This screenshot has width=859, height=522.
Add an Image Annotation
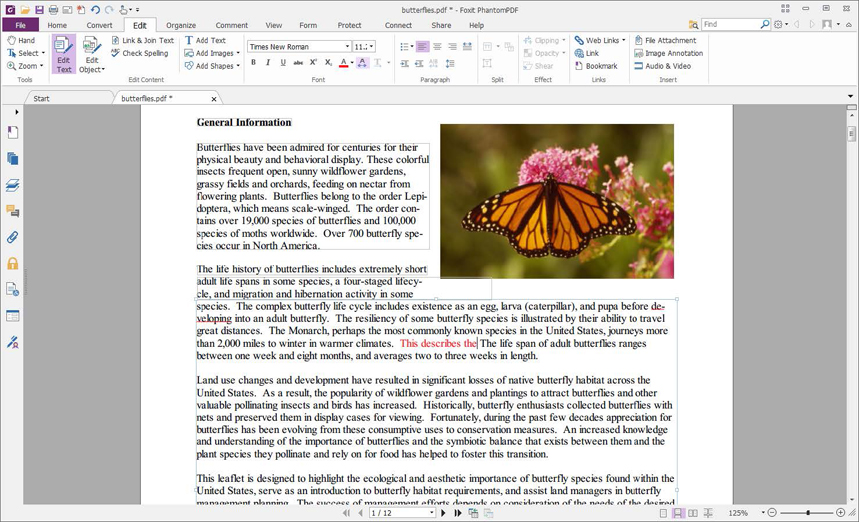click(x=668, y=53)
